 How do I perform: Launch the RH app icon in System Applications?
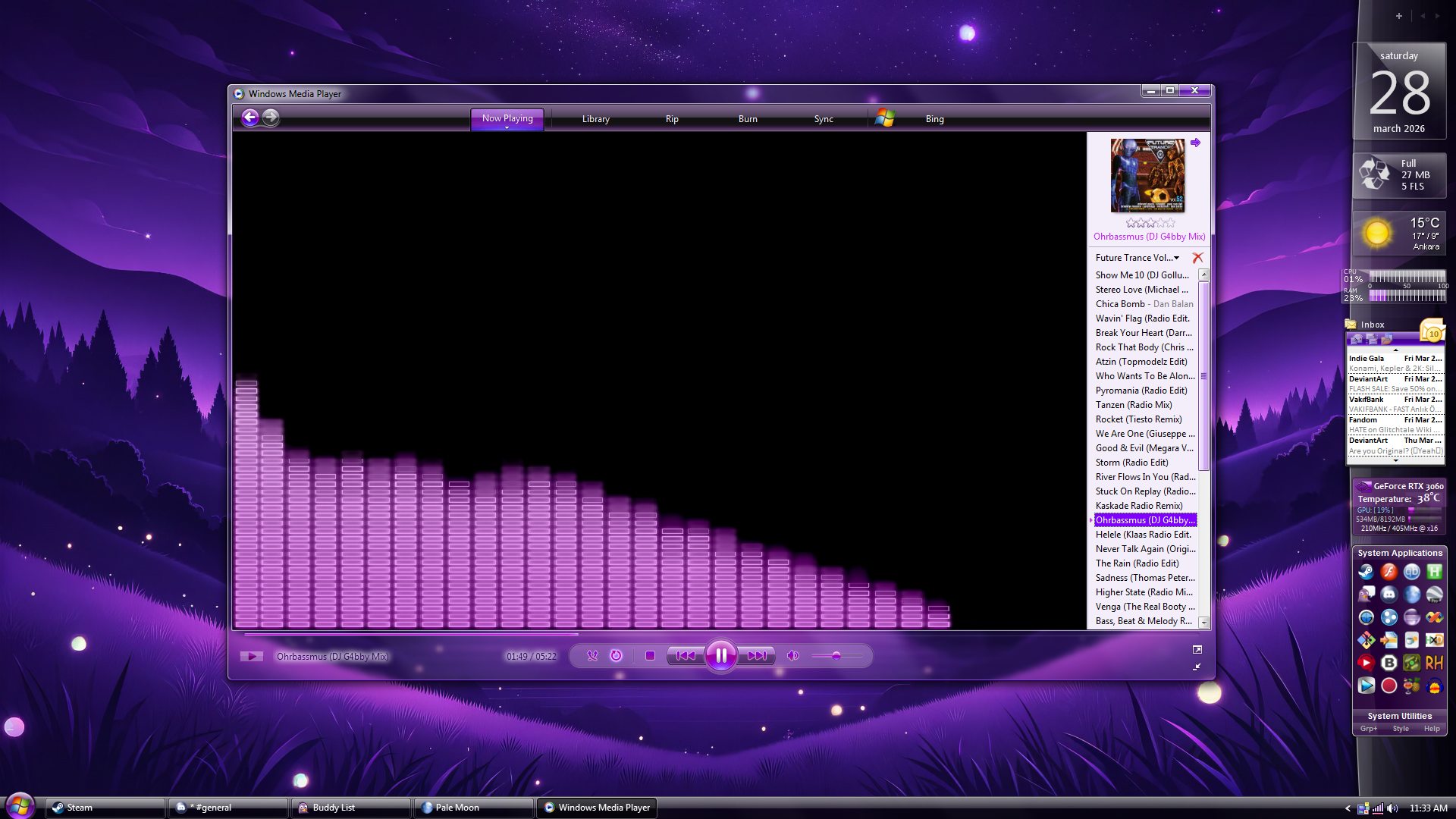pyautogui.click(x=1434, y=663)
